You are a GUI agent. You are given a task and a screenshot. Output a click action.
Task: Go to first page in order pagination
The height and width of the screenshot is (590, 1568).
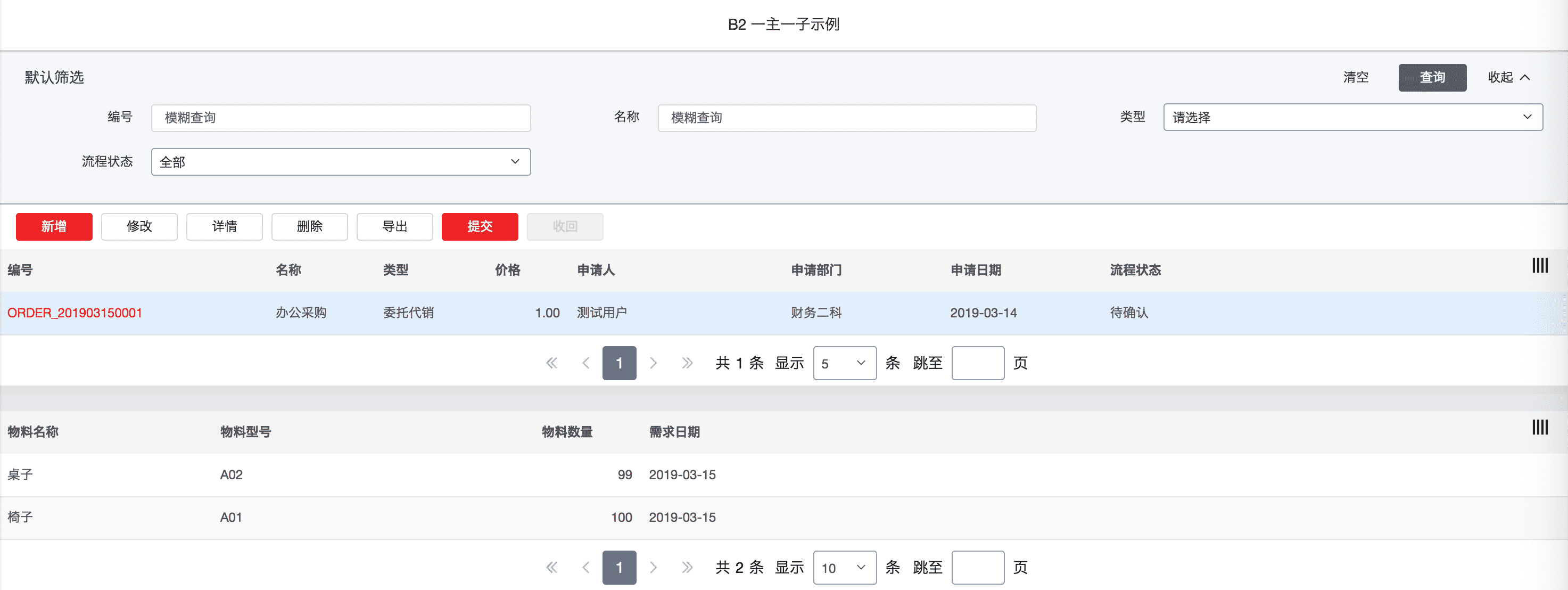click(551, 364)
